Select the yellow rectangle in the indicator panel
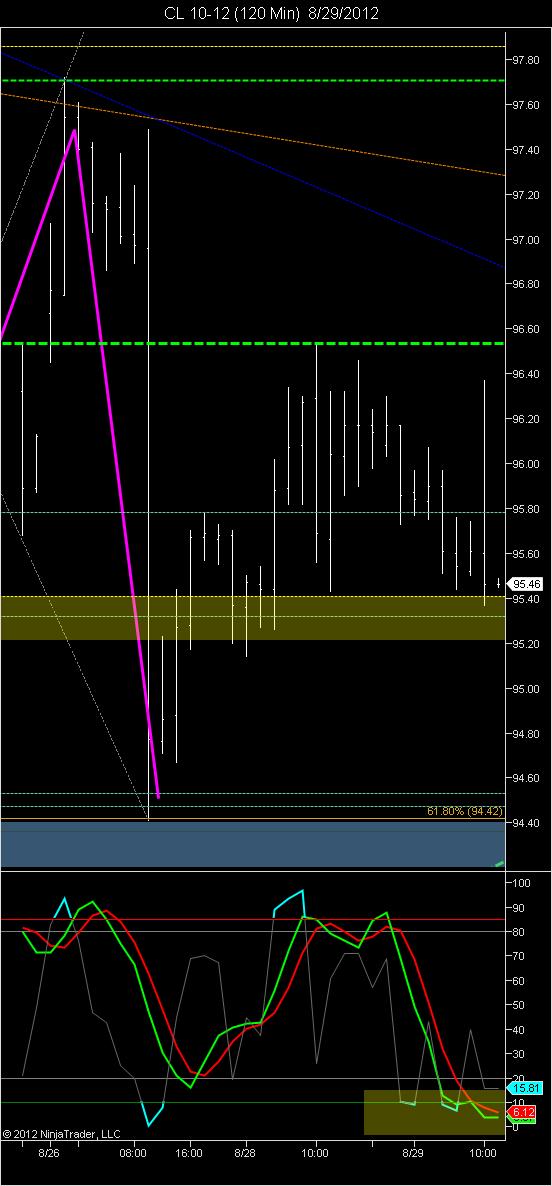 coord(434,1112)
